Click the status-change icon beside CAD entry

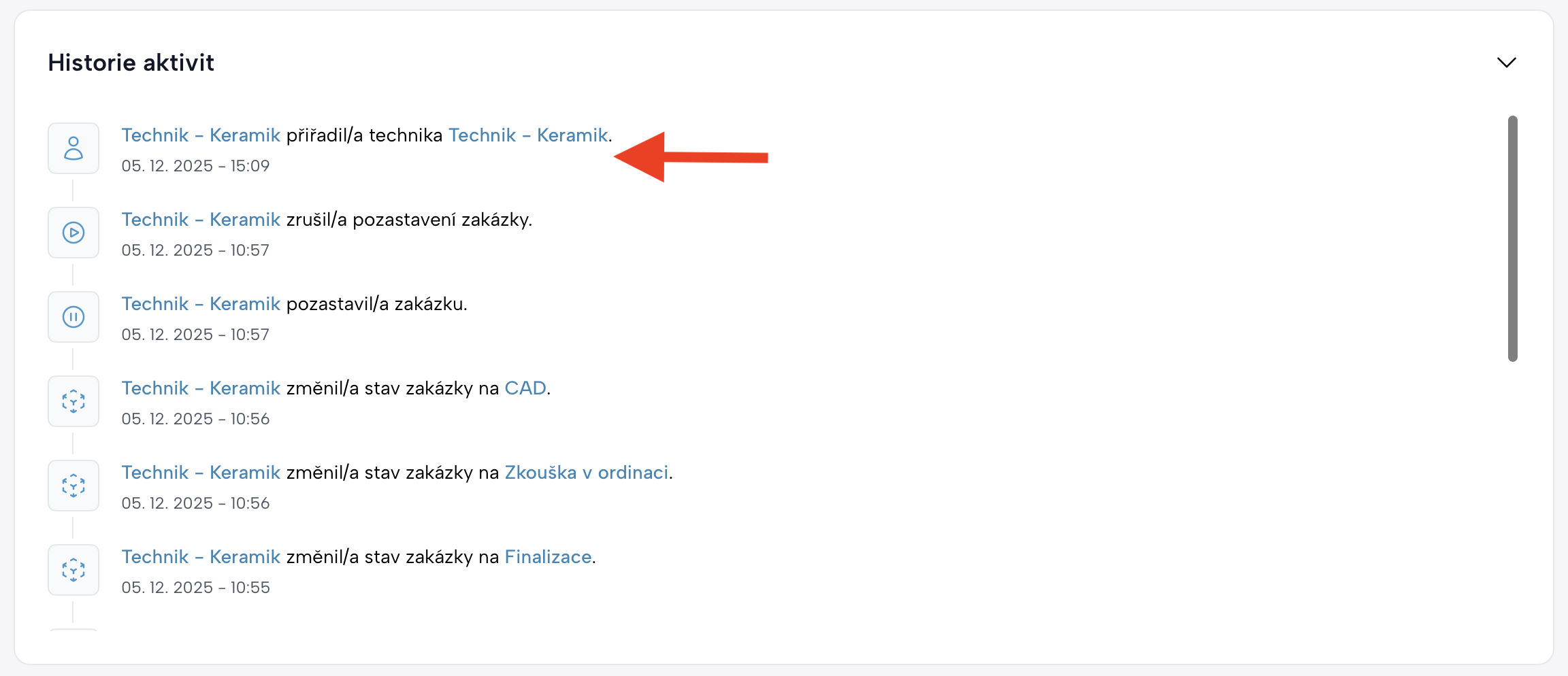point(73,401)
